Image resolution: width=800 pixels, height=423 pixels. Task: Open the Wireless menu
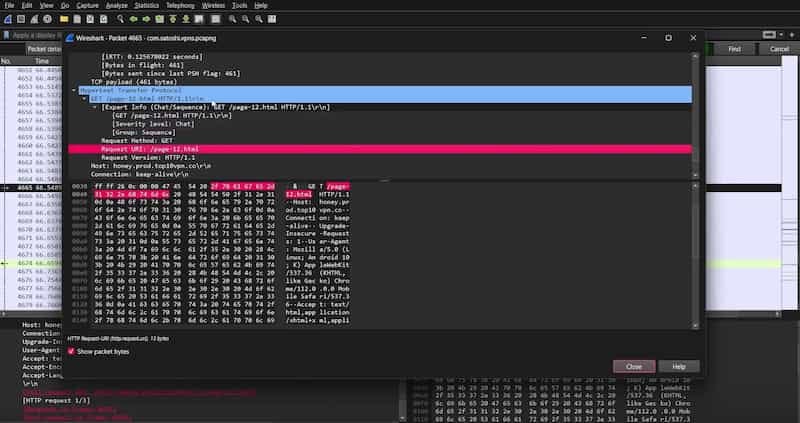point(213,6)
